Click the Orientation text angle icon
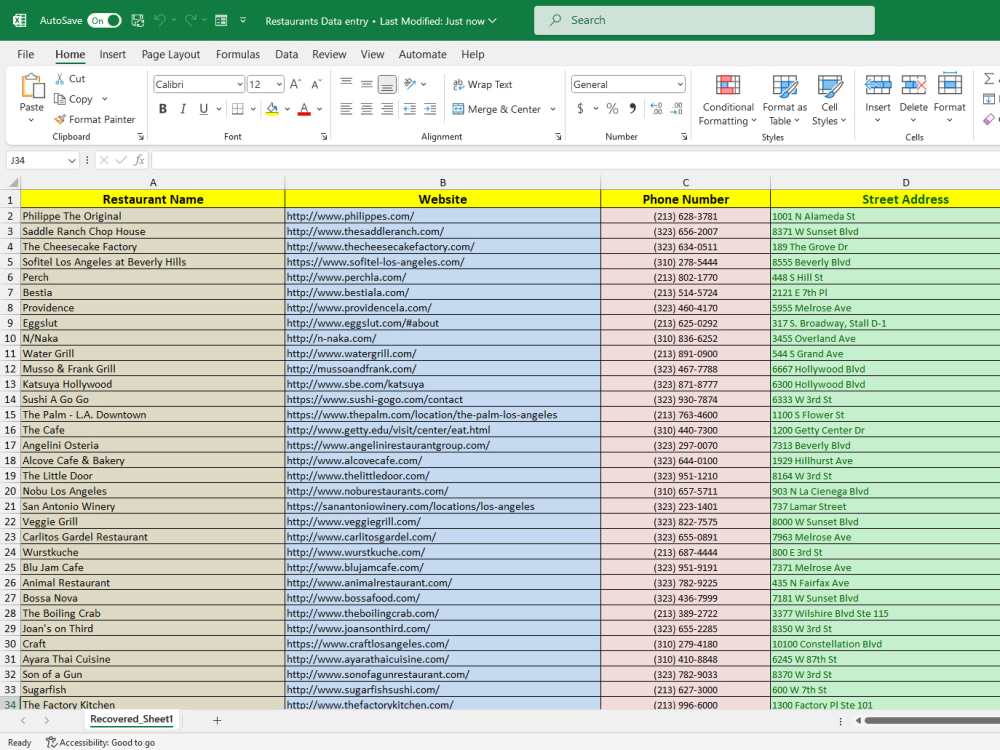This screenshot has width=1000, height=750. [410, 84]
